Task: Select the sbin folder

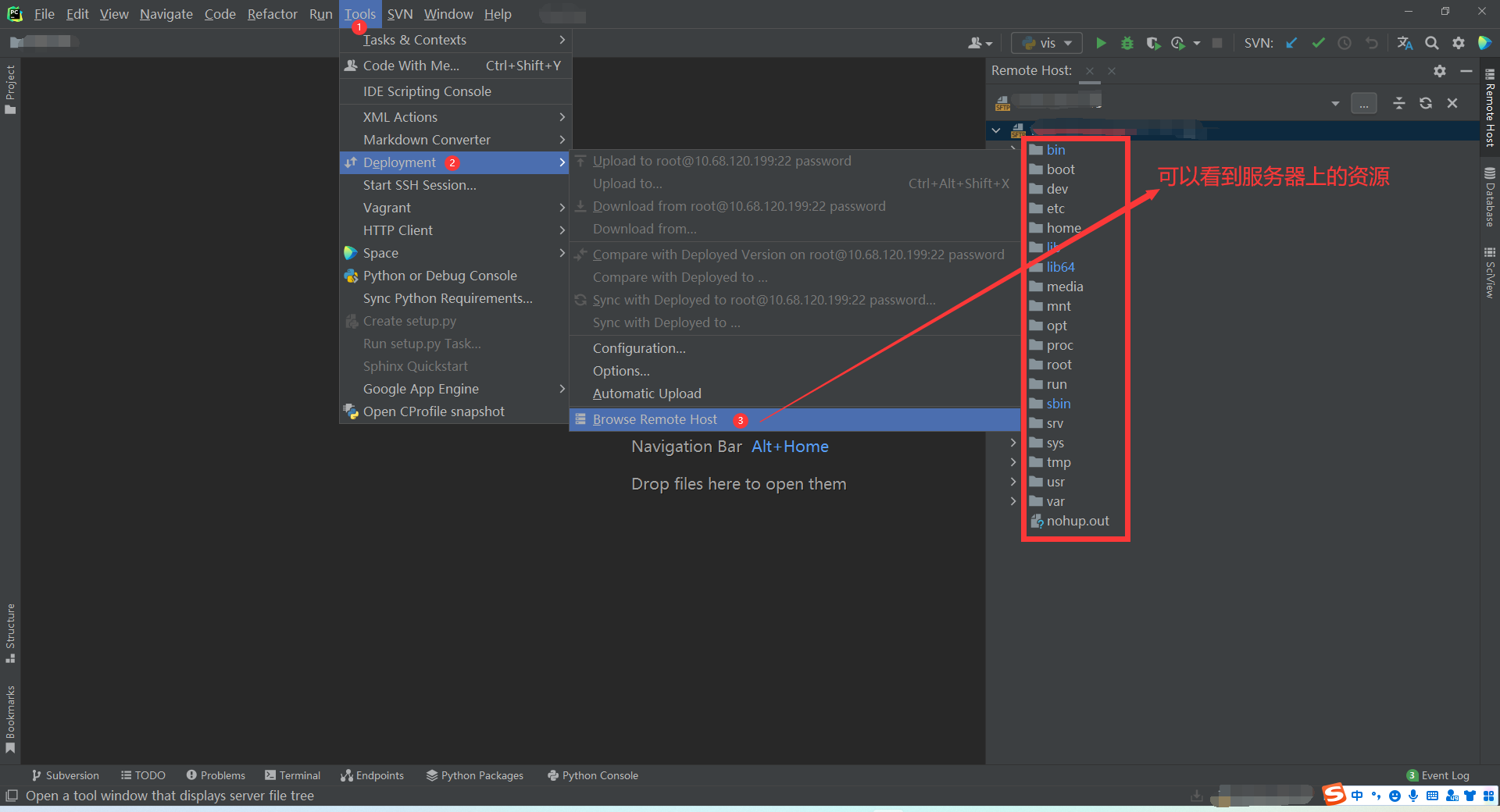Action: [1050, 404]
